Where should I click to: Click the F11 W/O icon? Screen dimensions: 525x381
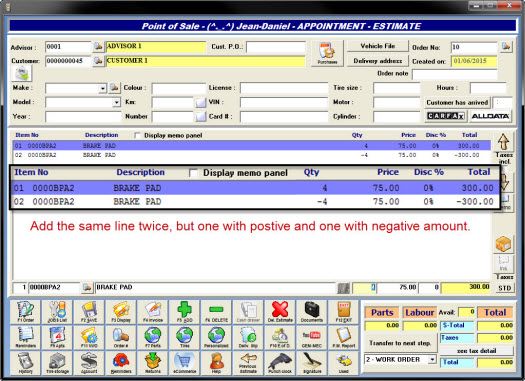(x=89, y=337)
